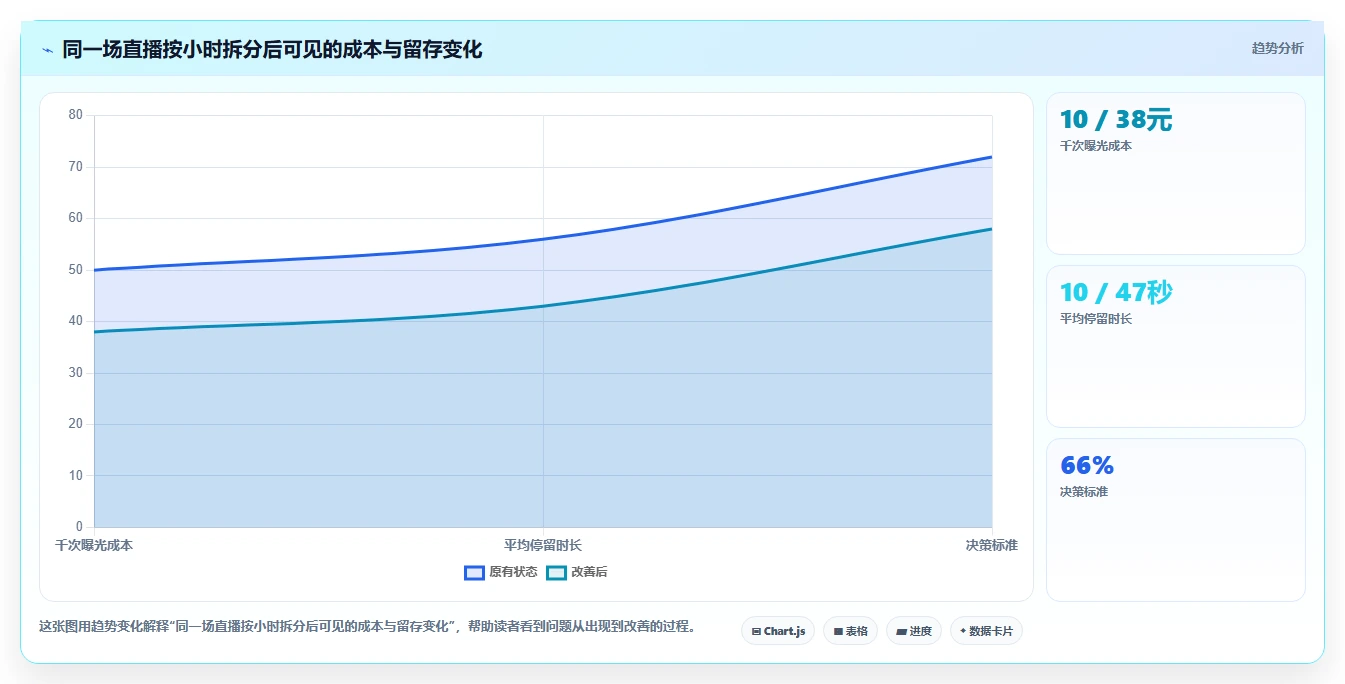Screen dimensions: 1345x684
Task: Click the 数据卡片 tag
Action: coord(986,631)
